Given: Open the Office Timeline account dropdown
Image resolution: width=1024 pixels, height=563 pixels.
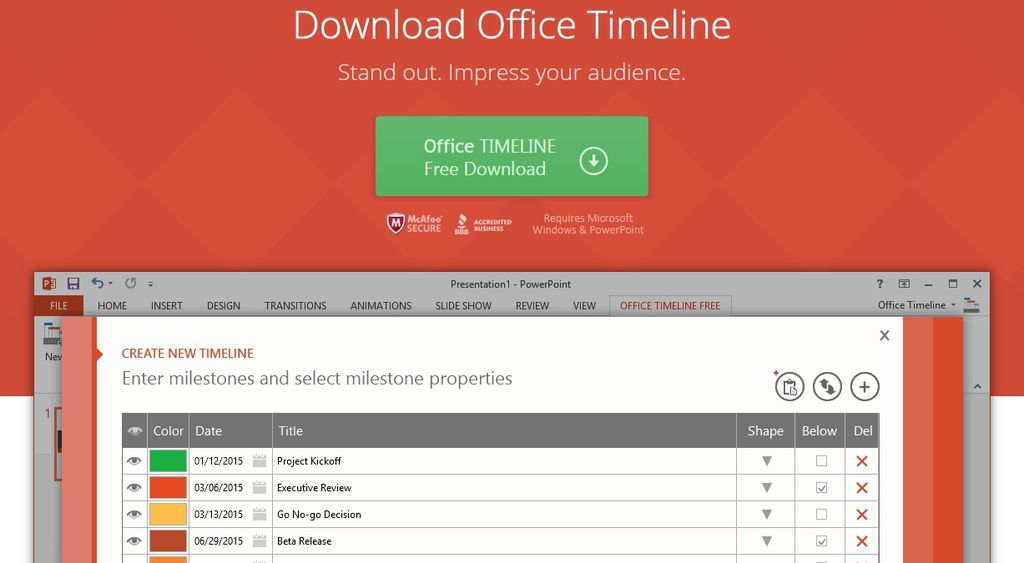Looking at the screenshot, I should 916,305.
